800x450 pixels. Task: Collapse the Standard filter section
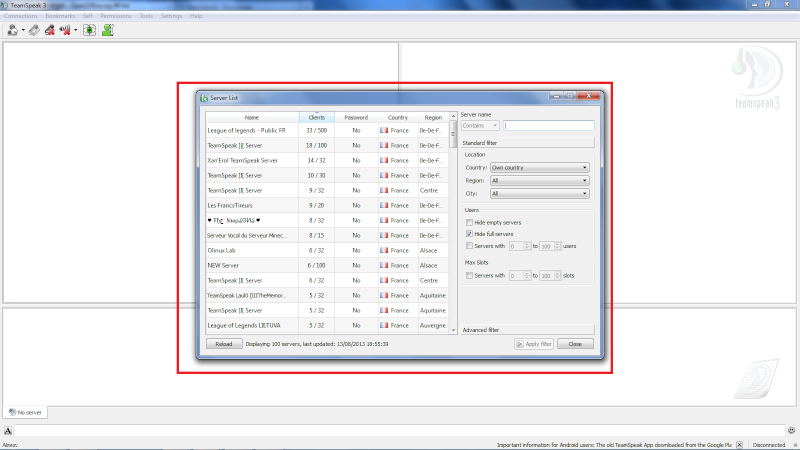(x=528, y=143)
